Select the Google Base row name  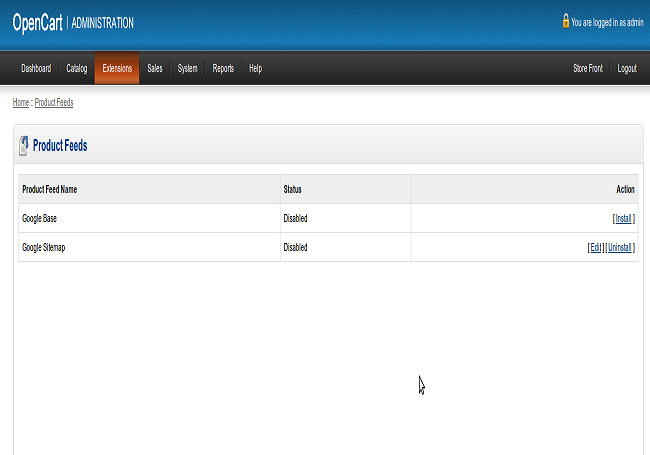(x=39, y=218)
